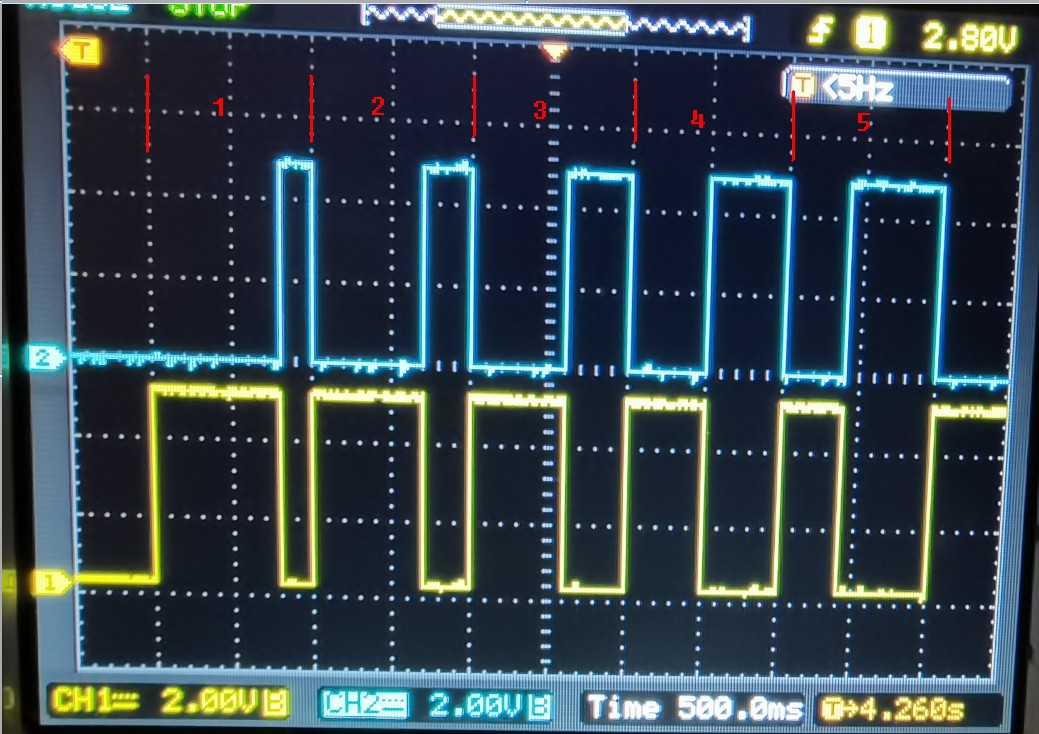Click the CH2 2.00V scale readout

435,704
